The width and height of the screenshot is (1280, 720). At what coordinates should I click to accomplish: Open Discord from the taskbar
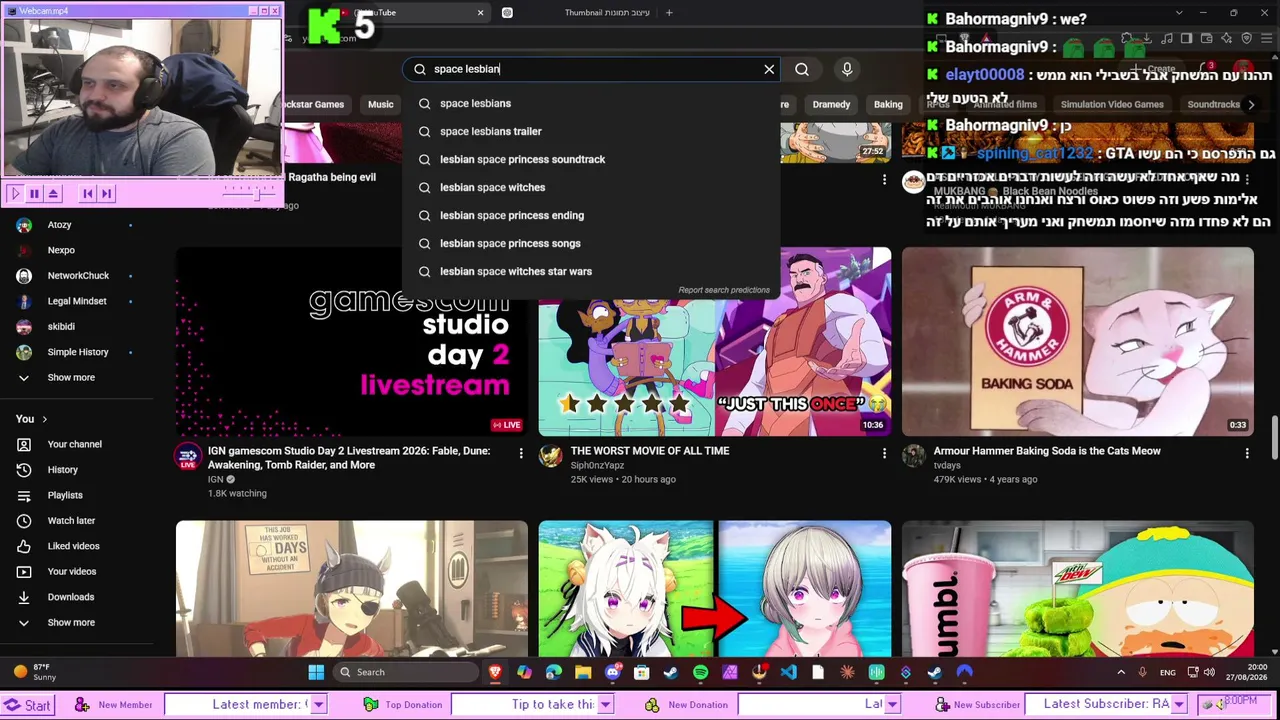pos(613,672)
